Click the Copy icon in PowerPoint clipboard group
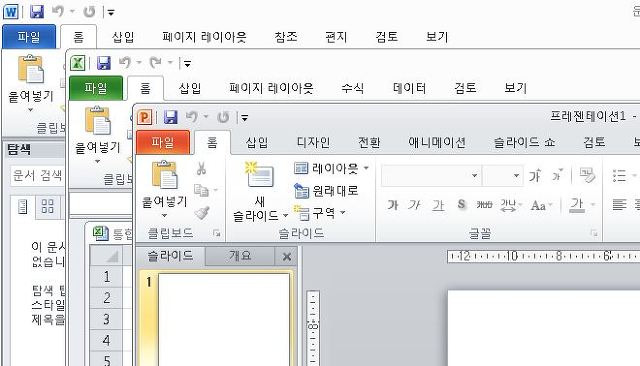This screenshot has width=640, height=366. (201, 190)
